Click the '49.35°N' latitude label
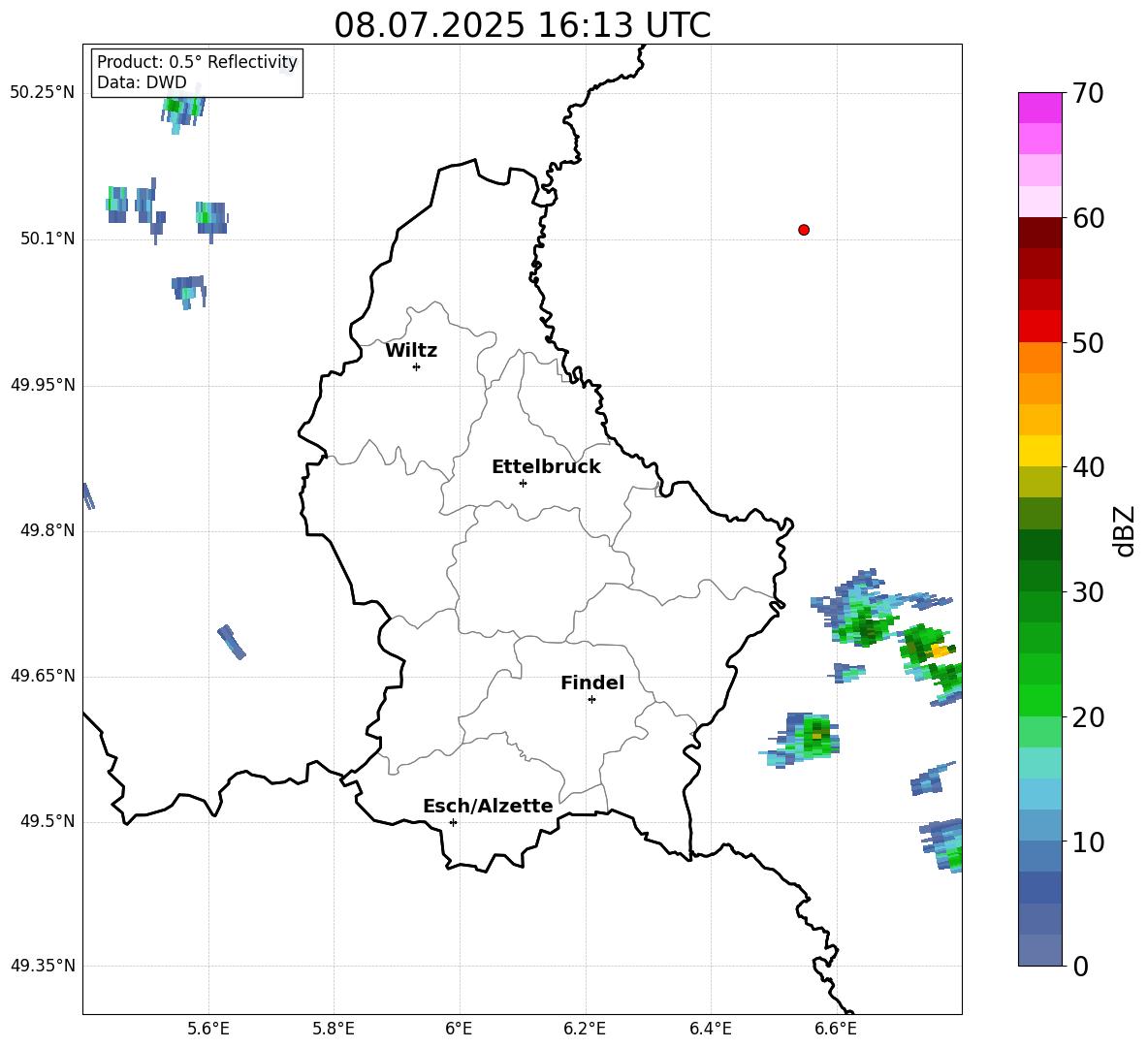1148x1048 pixels. pos(43,966)
